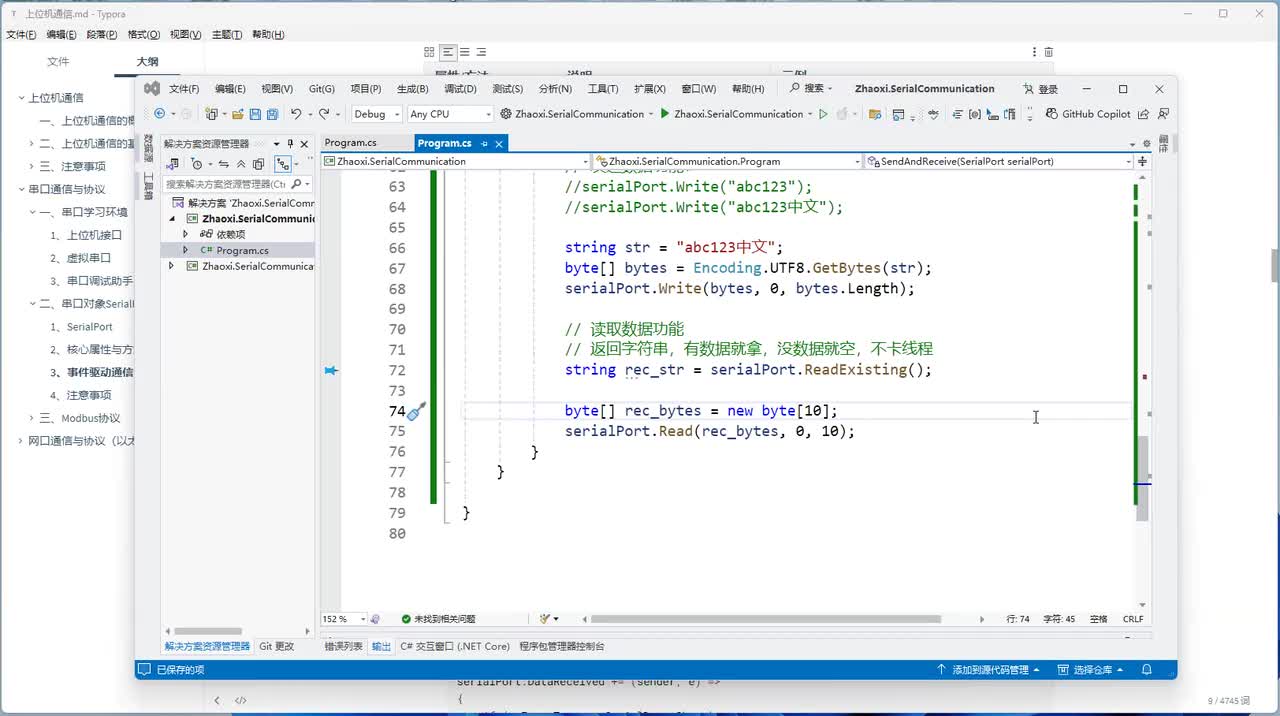Toggle pin on the active Program.cs tab
Image resolution: width=1280 pixels, height=716 pixels.
tap(485, 144)
